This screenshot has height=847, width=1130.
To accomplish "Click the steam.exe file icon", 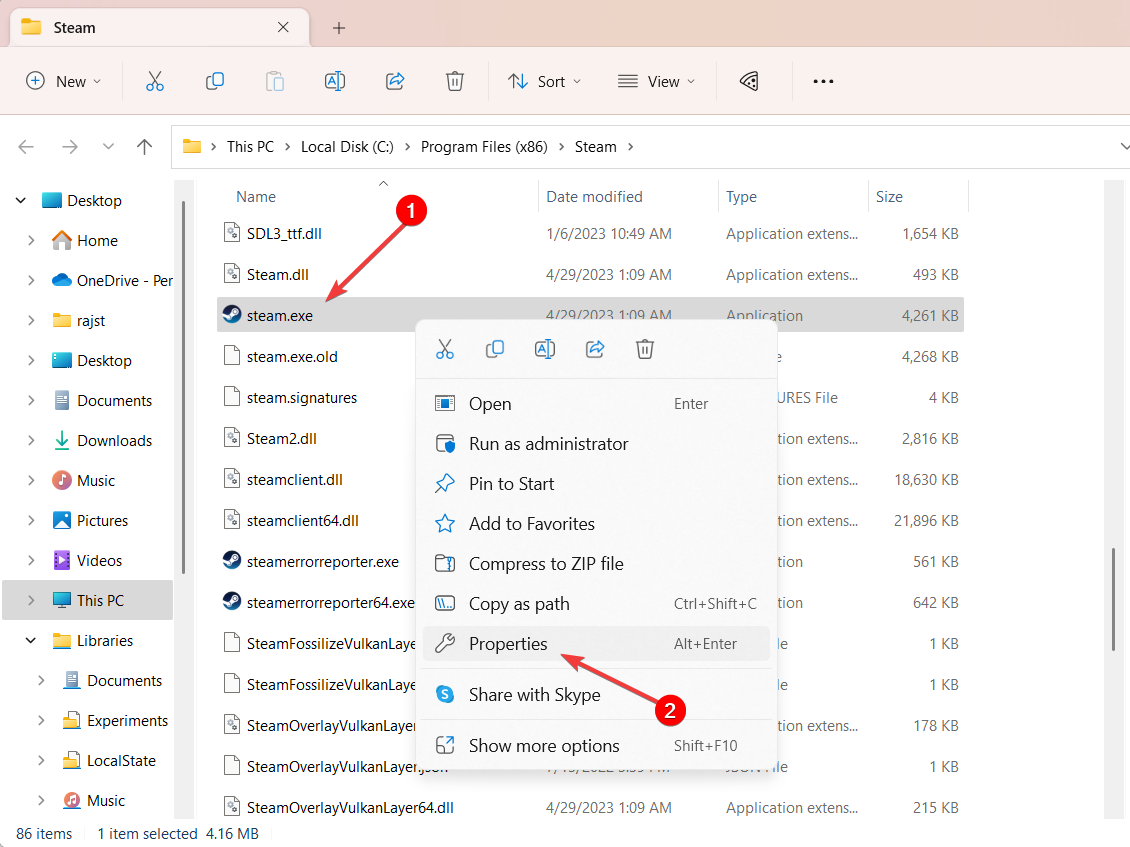I will click(x=231, y=314).
